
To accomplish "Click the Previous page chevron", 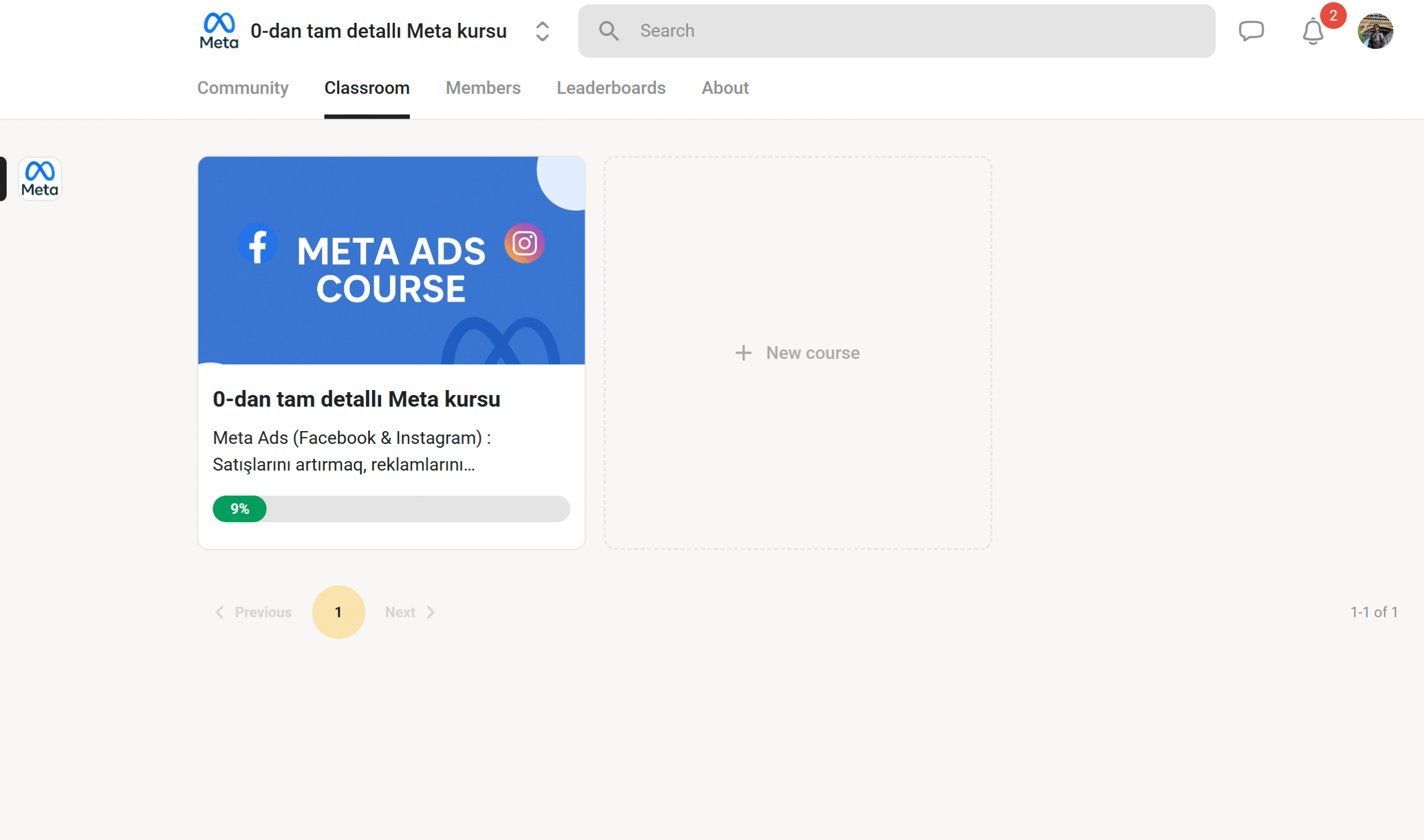I will [x=220, y=612].
